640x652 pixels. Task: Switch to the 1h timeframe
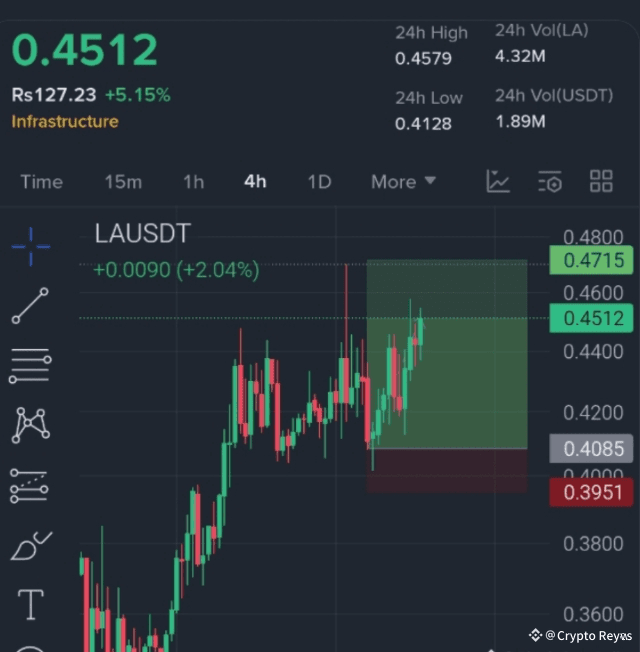194,182
